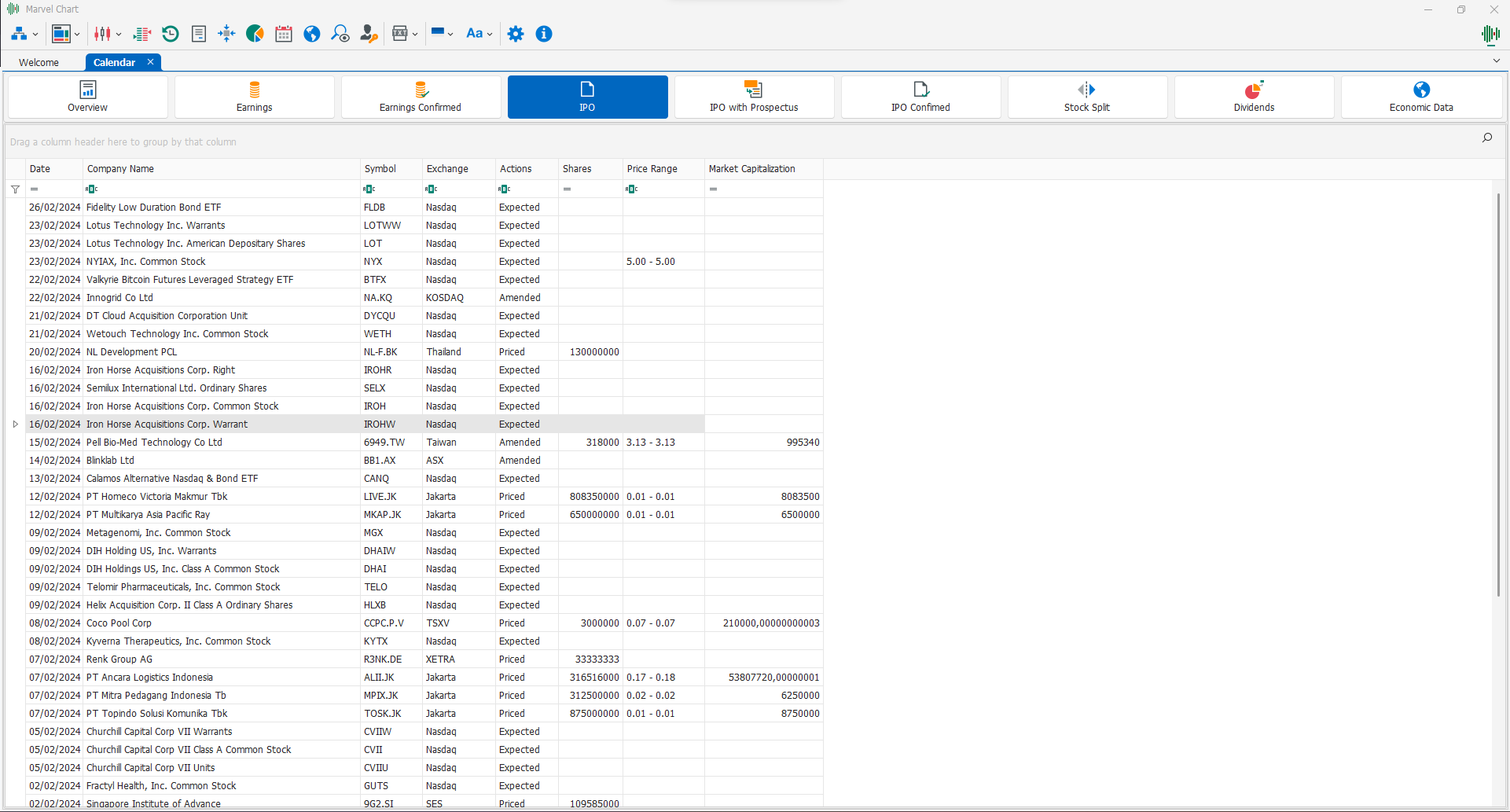1510x812 pixels.
Task: Click the TXT export icon
Action: tap(399, 34)
